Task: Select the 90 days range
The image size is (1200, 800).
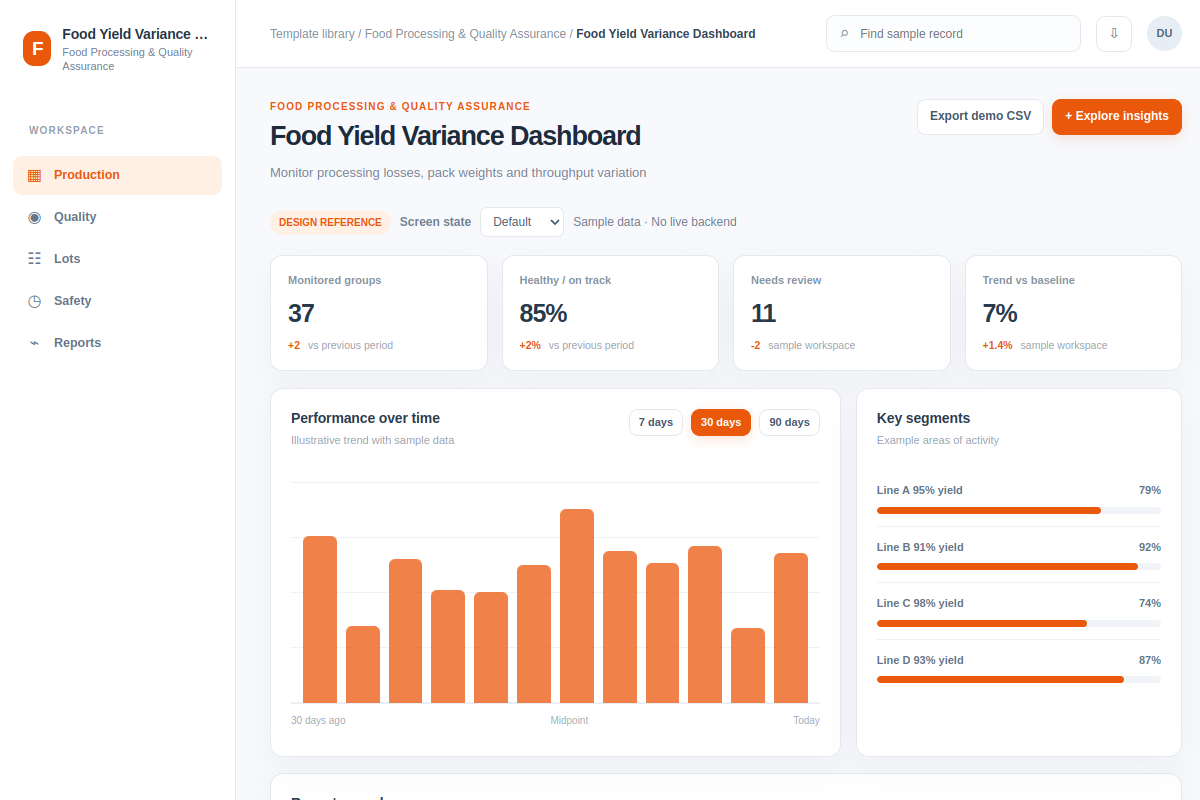Action: (789, 422)
